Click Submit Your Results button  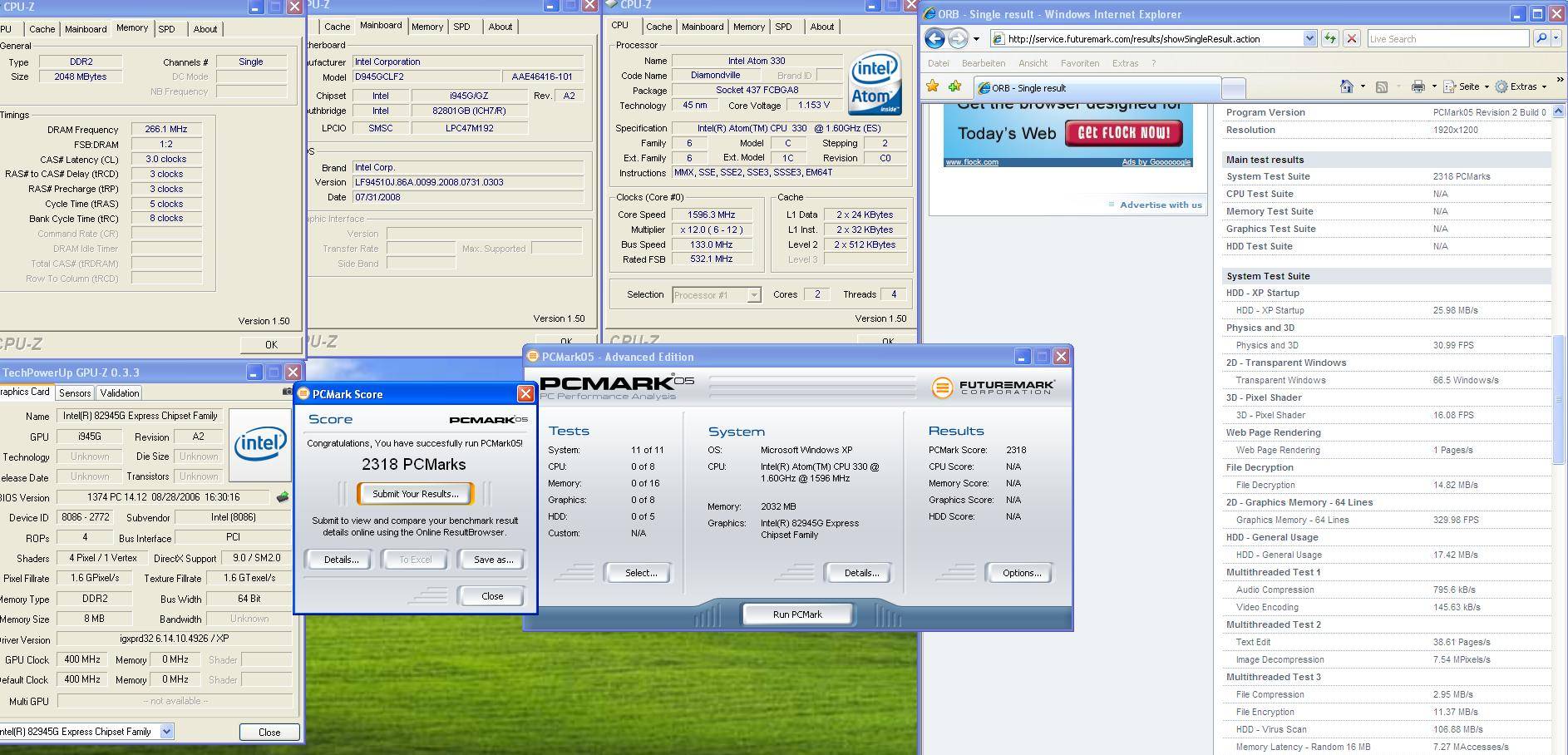click(x=415, y=494)
